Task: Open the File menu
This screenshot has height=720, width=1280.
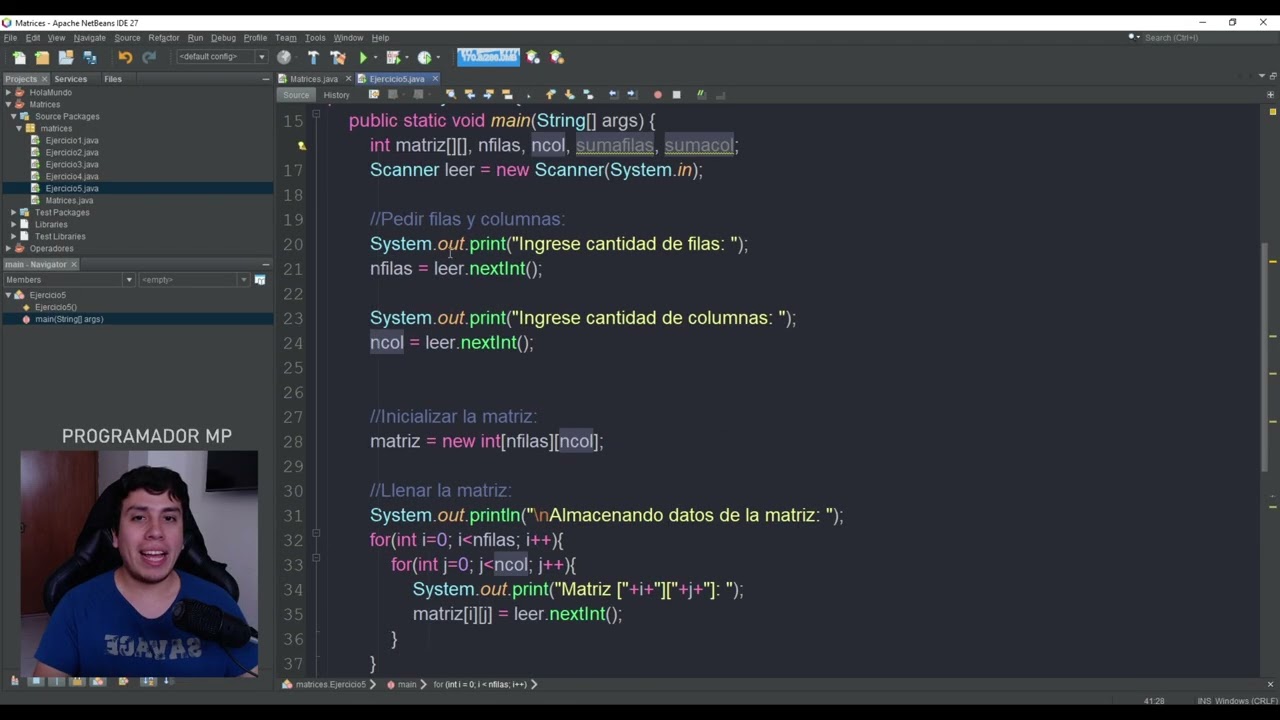Action: [x=10, y=38]
